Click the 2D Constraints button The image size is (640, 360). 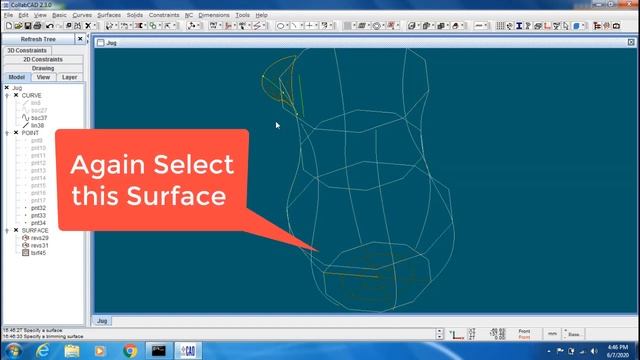pos(43,59)
